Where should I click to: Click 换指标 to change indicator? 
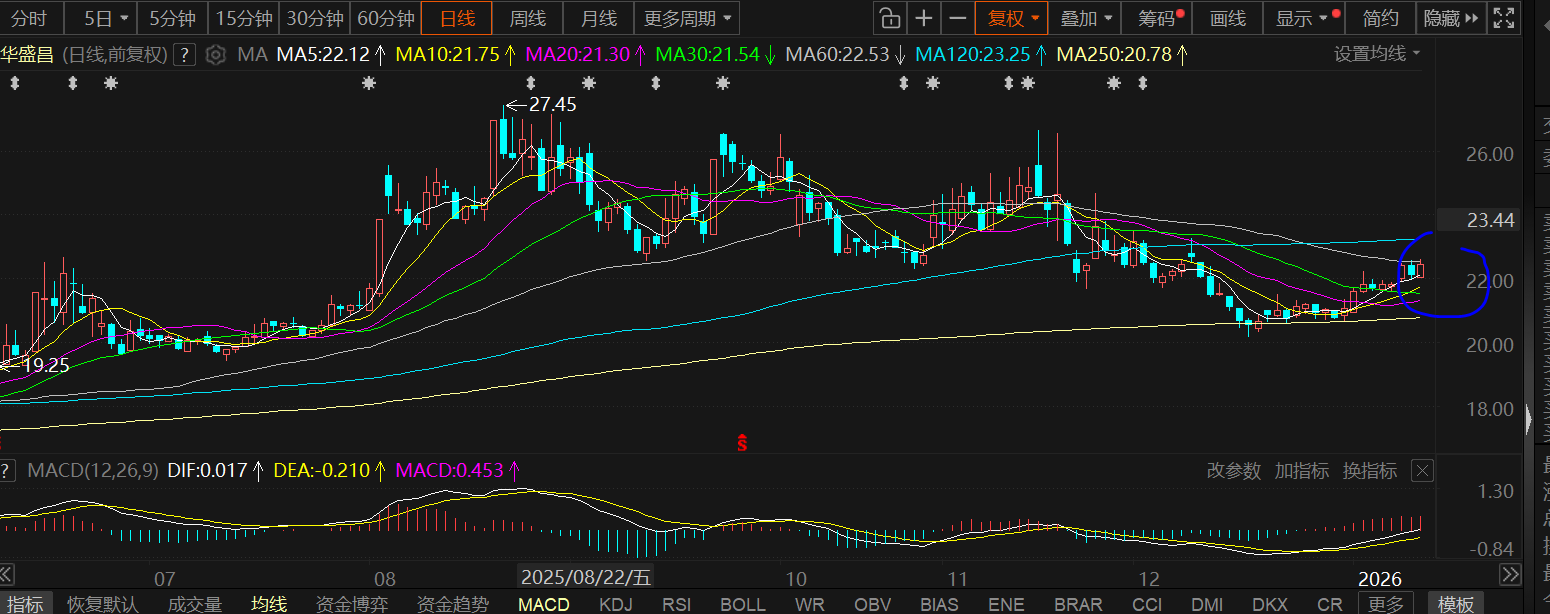(x=1370, y=470)
